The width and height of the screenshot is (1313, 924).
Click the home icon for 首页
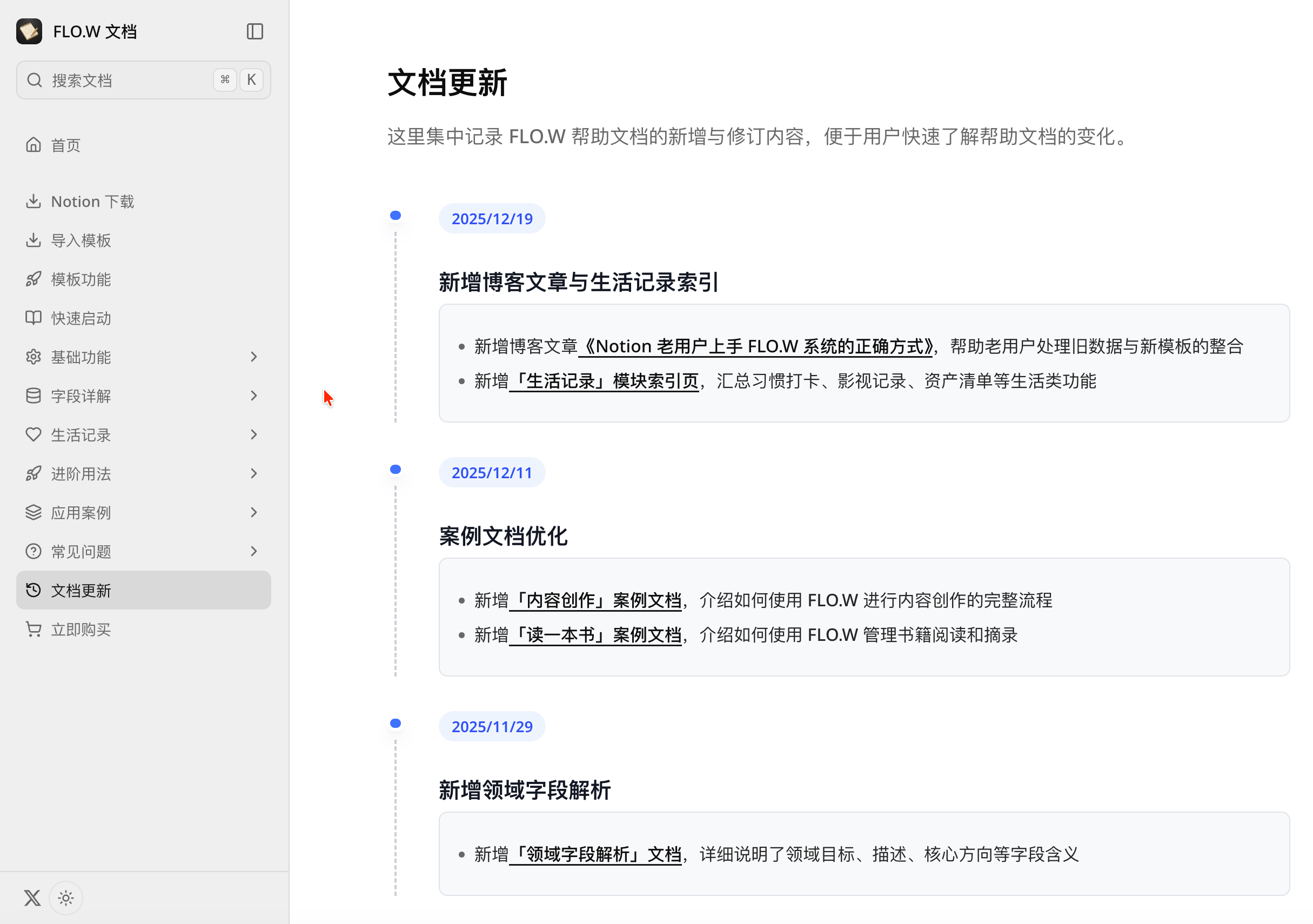[34, 145]
